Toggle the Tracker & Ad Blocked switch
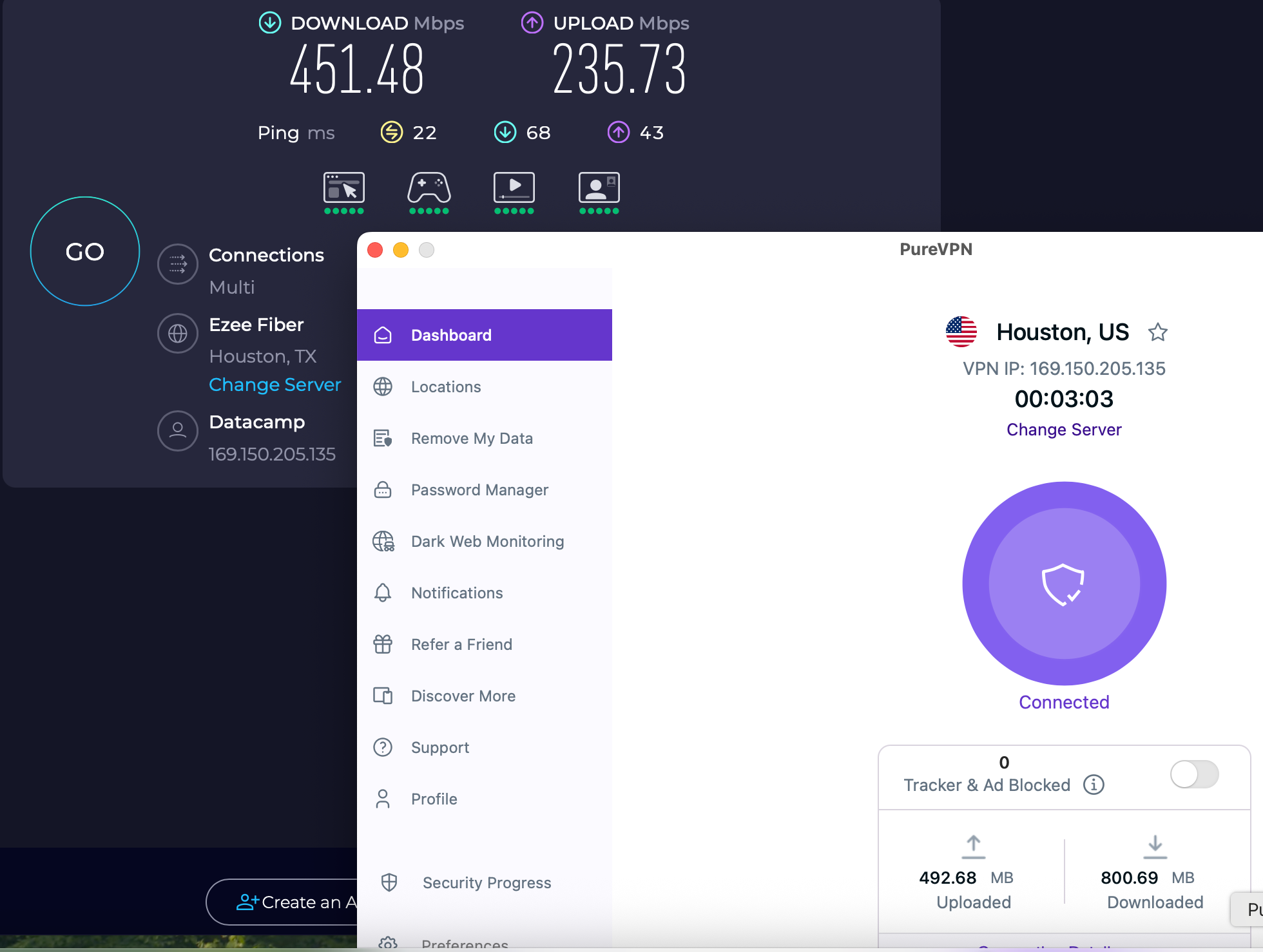 1194,774
